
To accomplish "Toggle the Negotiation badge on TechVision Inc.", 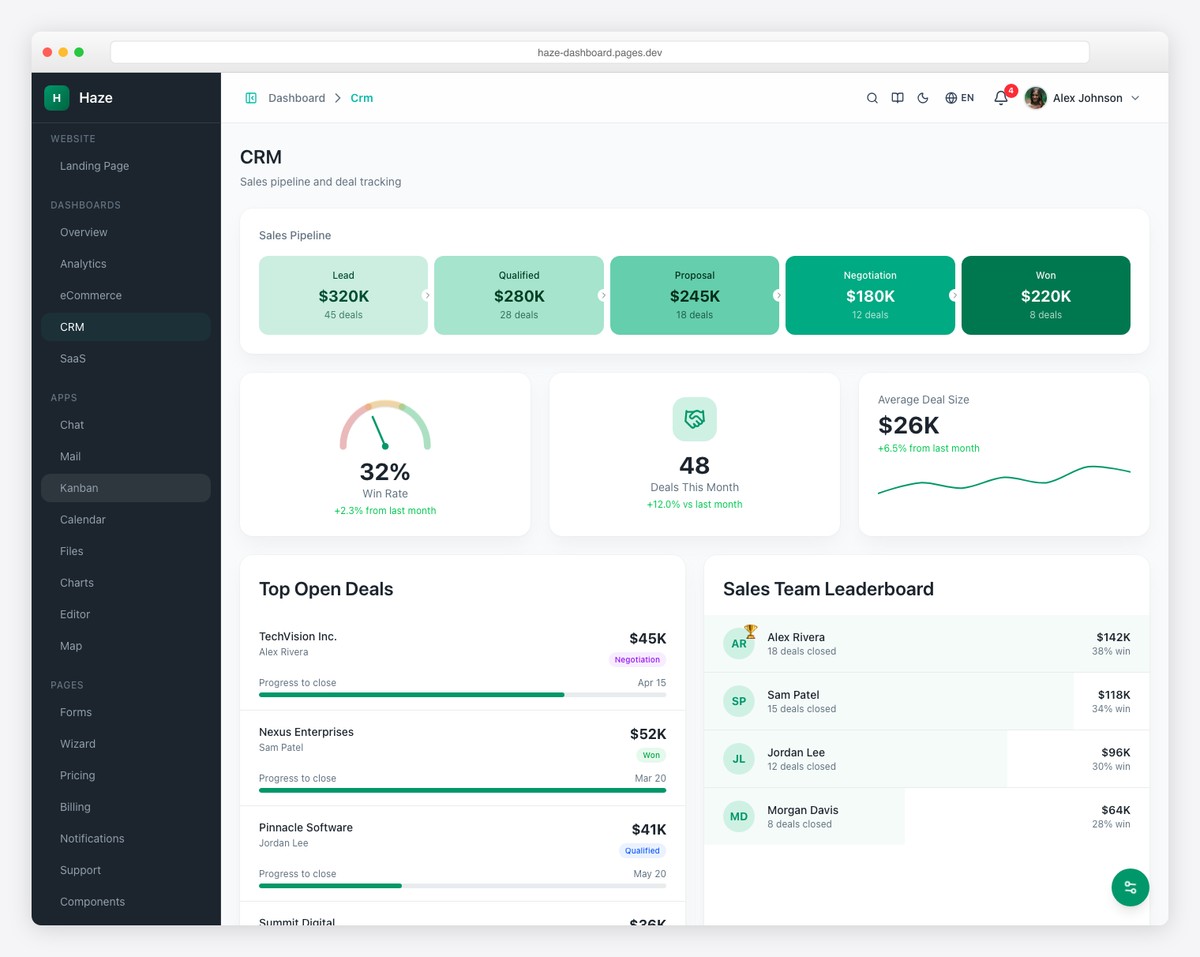I will pos(637,659).
